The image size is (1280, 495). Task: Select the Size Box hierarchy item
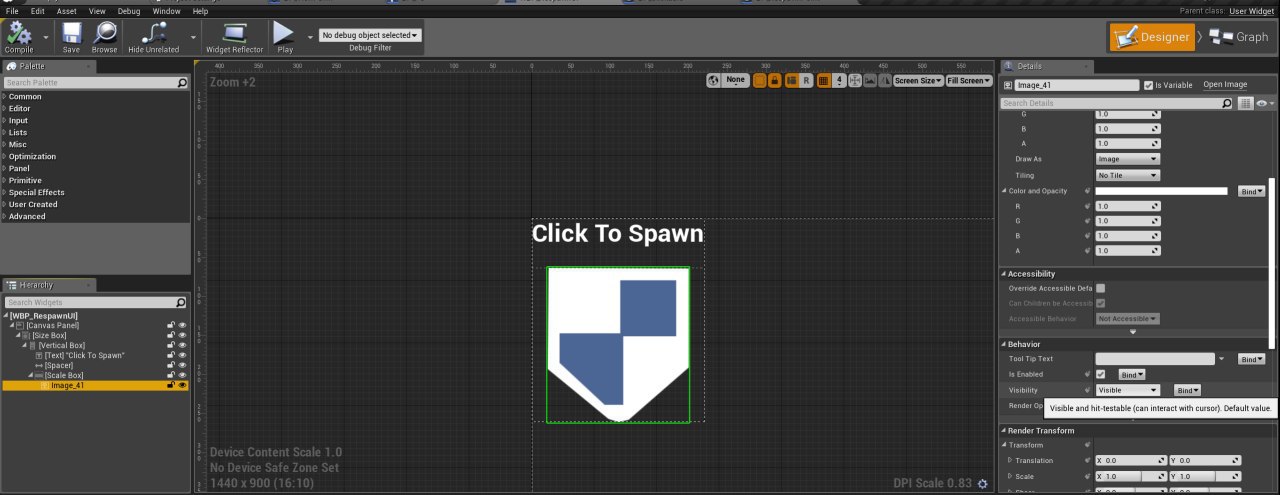point(48,335)
